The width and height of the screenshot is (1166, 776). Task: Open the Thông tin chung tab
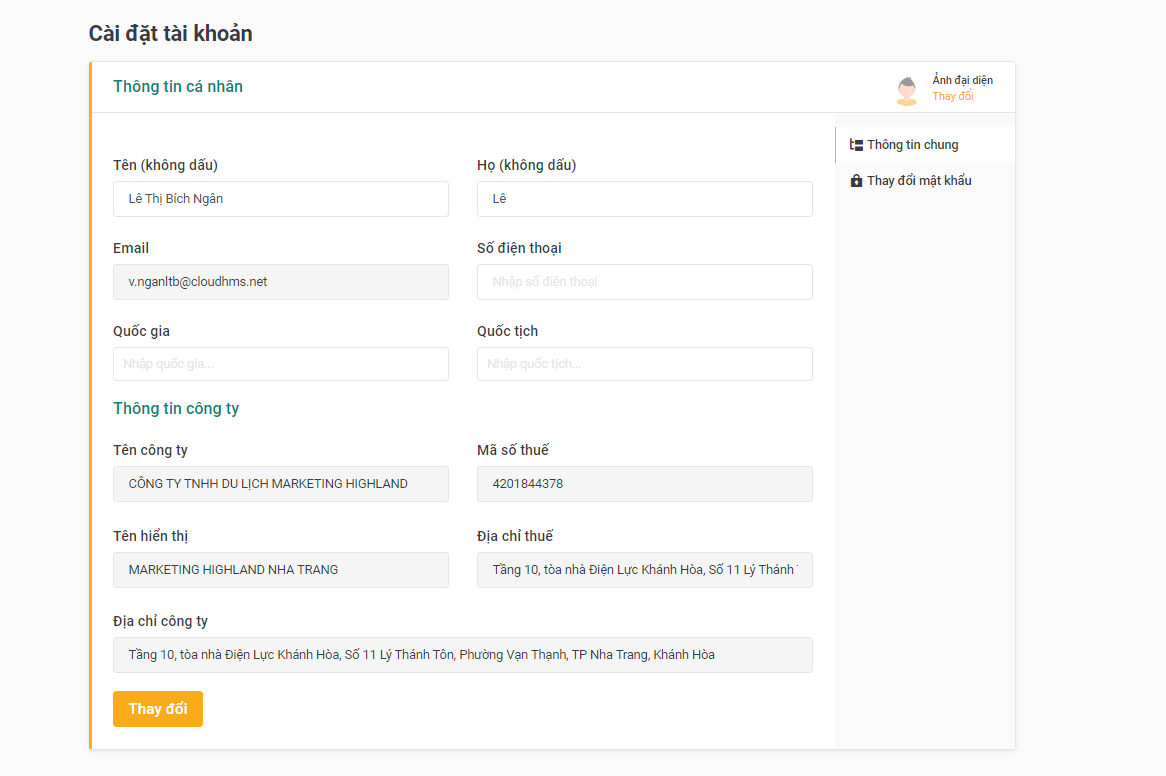tap(912, 145)
